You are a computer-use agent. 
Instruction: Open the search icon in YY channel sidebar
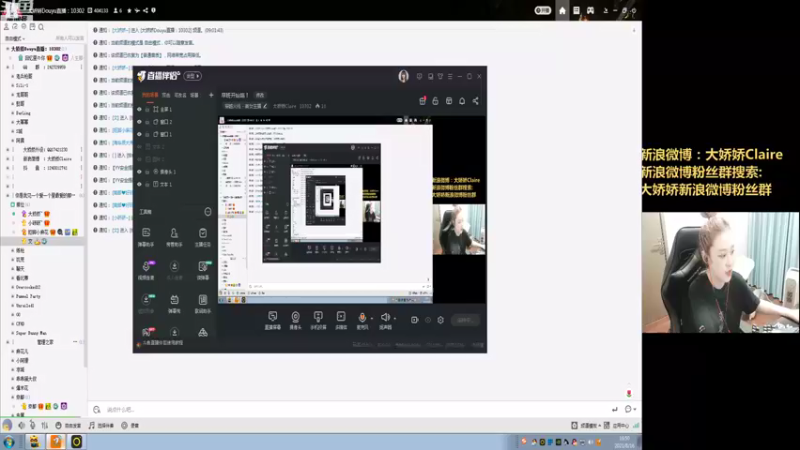click(x=41, y=27)
